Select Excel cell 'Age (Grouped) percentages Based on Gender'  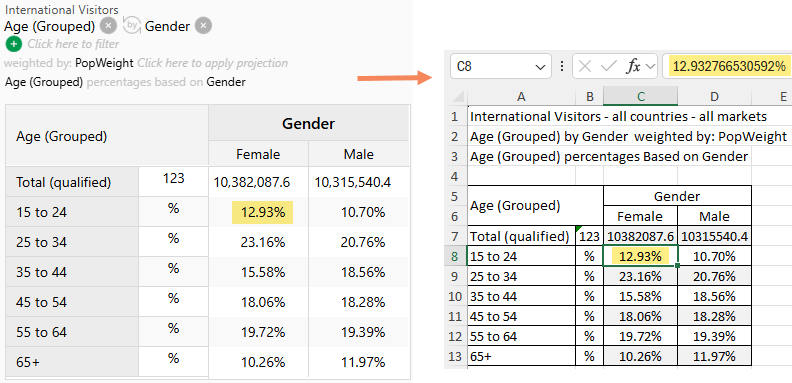(609, 157)
